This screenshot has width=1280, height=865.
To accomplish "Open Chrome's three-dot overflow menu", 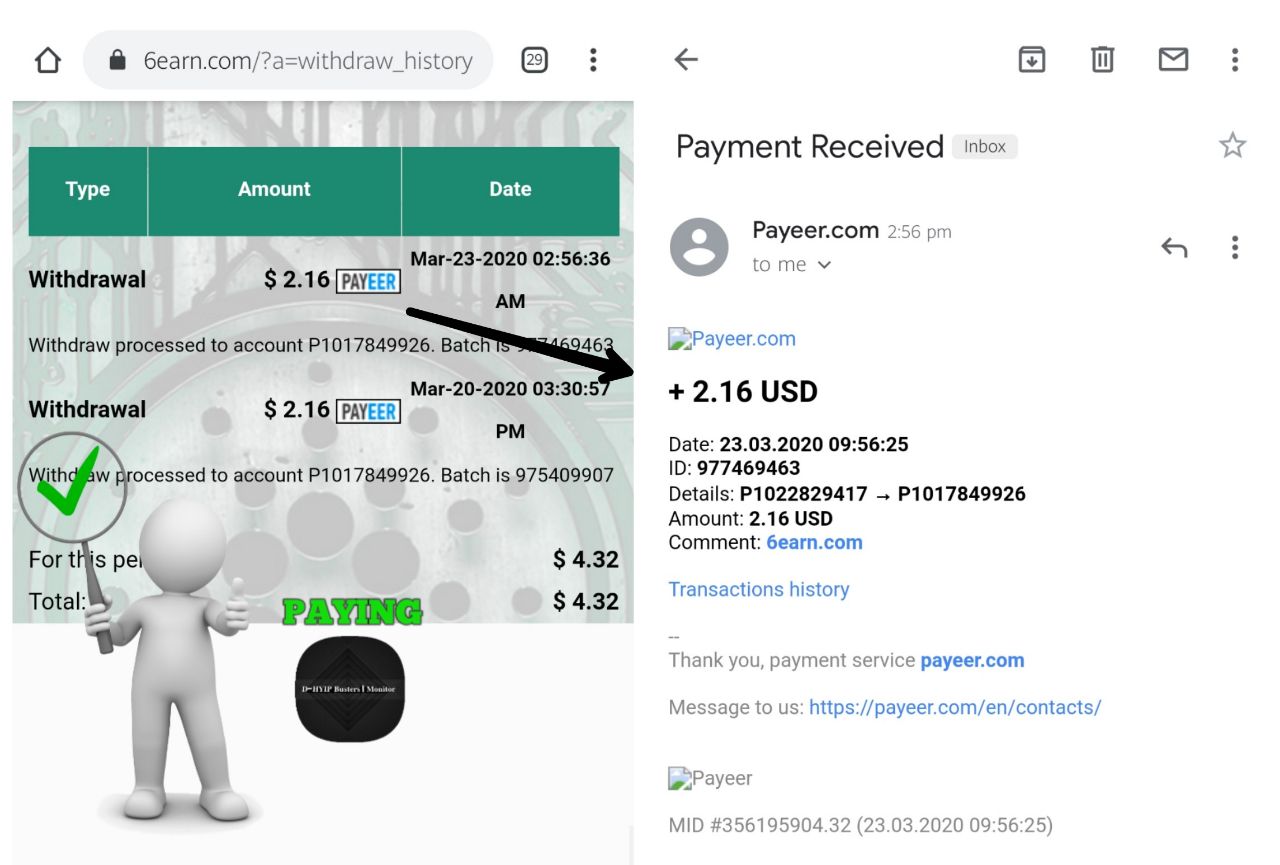I will pos(593,61).
